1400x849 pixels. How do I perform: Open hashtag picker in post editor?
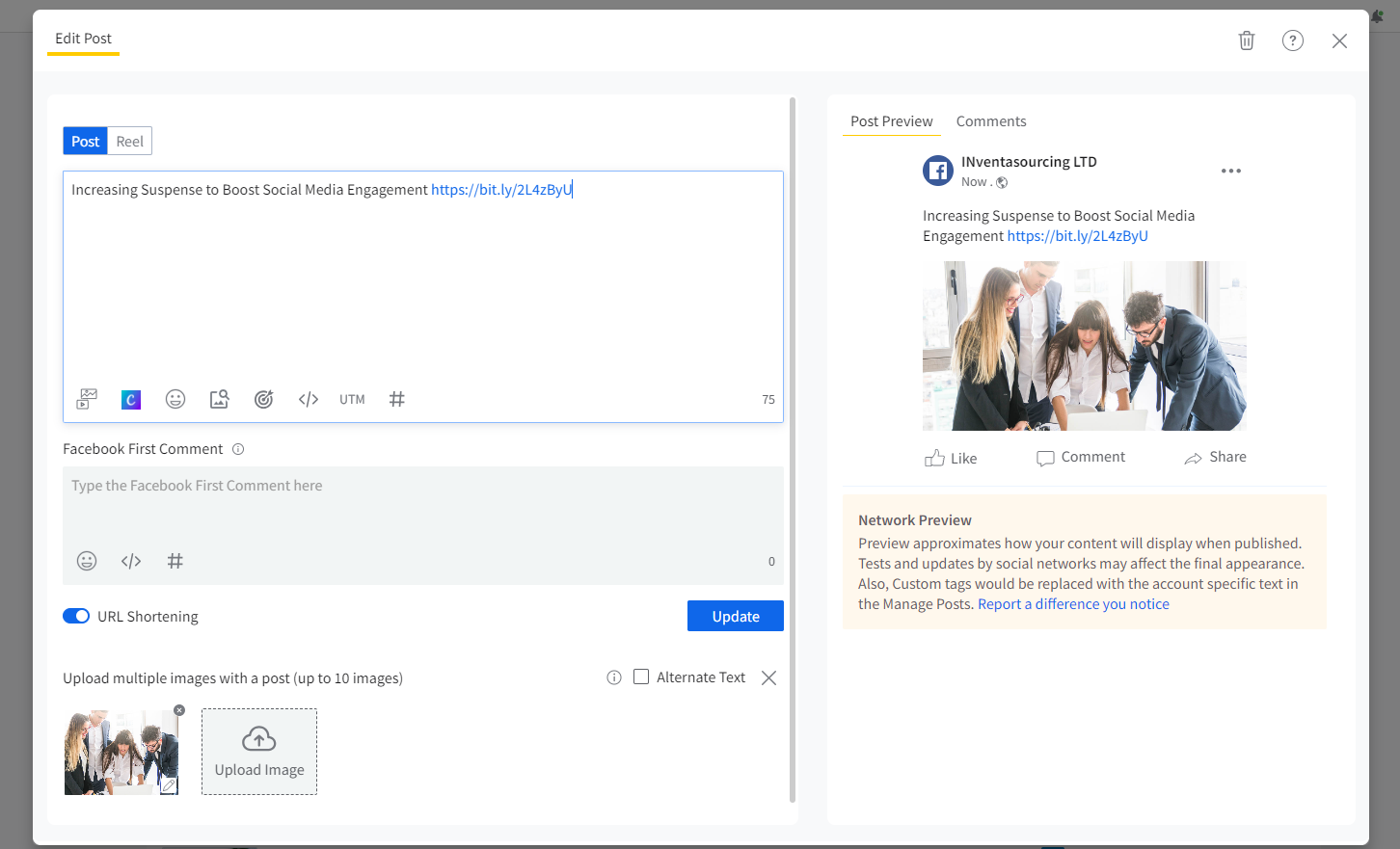(x=396, y=399)
